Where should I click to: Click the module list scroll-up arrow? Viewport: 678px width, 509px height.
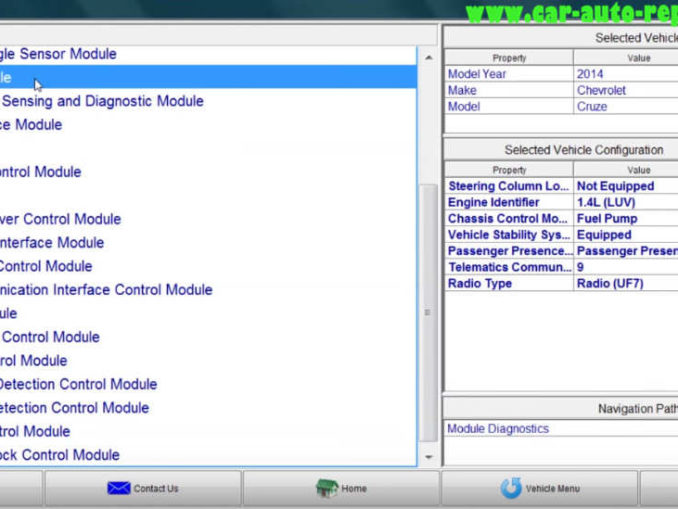pos(429,54)
